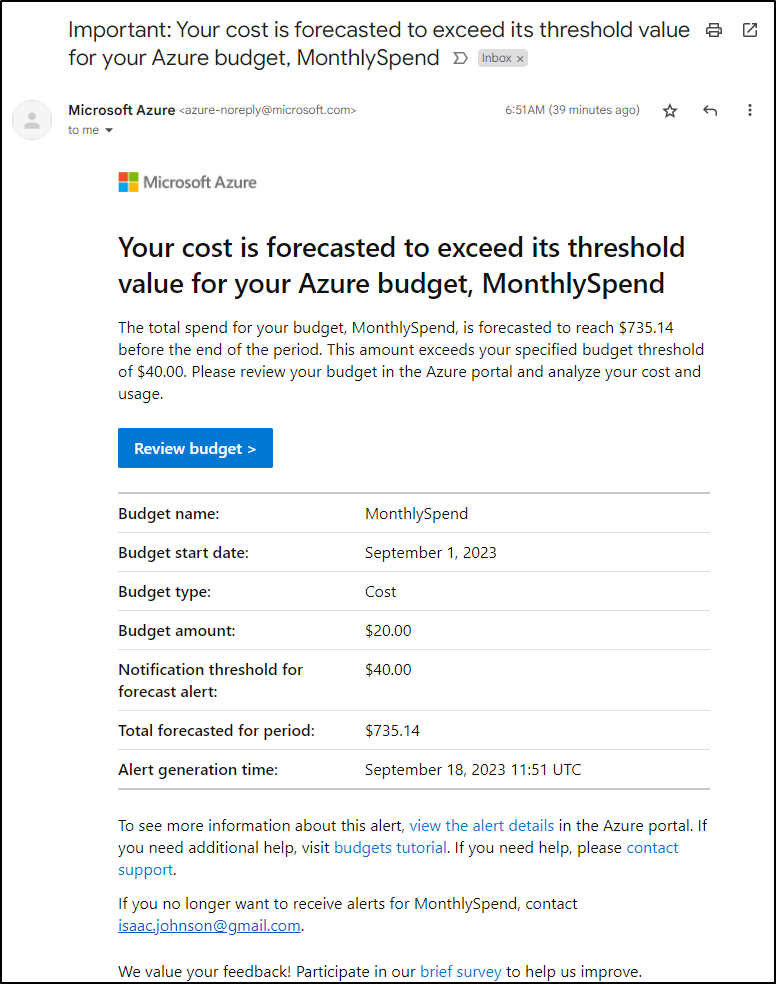Expand the 'to me' recipient details
This screenshot has height=984, width=776.
click(x=109, y=131)
